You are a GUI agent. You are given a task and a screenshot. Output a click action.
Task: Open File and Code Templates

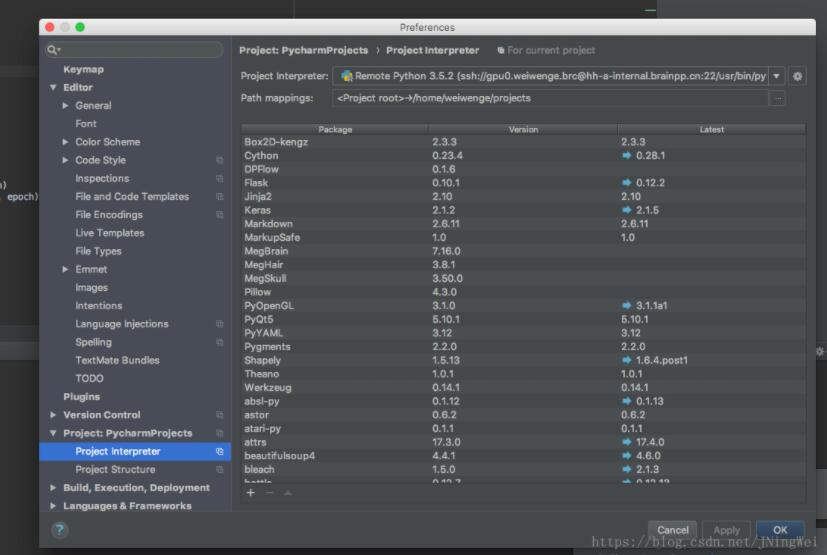pos(132,196)
